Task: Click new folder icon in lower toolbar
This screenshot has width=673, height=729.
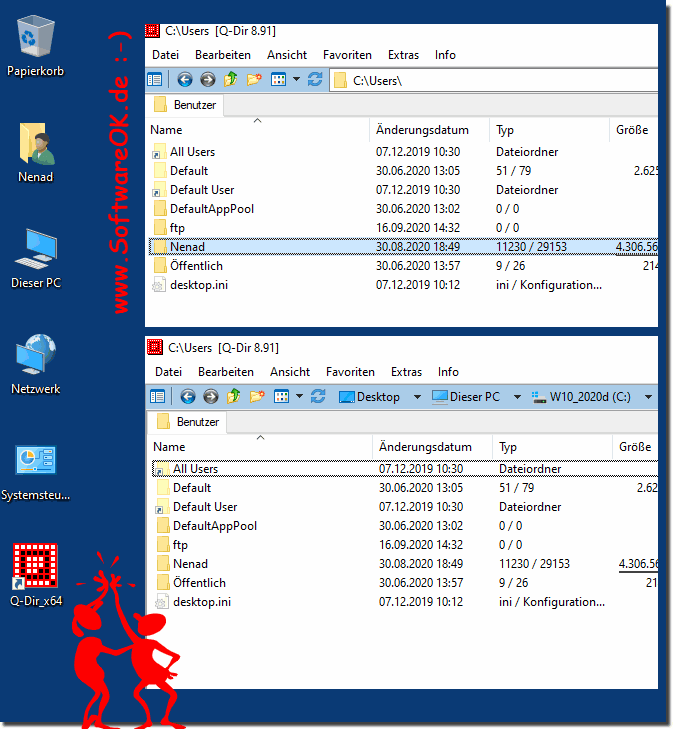Action: [x=257, y=397]
